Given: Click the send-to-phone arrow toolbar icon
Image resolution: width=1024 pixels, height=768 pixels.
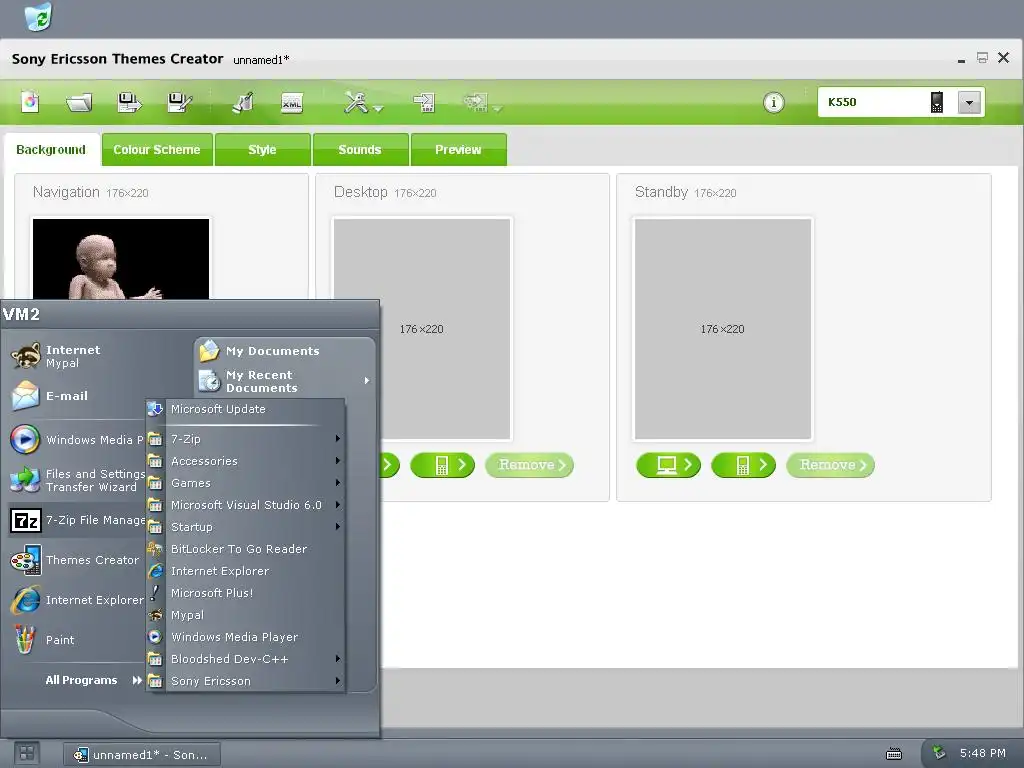Looking at the screenshot, I should [424, 103].
